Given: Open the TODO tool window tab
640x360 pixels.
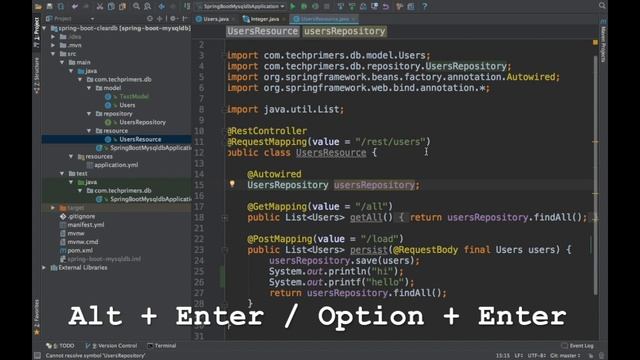Looking at the screenshot, I should (x=61, y=346).
